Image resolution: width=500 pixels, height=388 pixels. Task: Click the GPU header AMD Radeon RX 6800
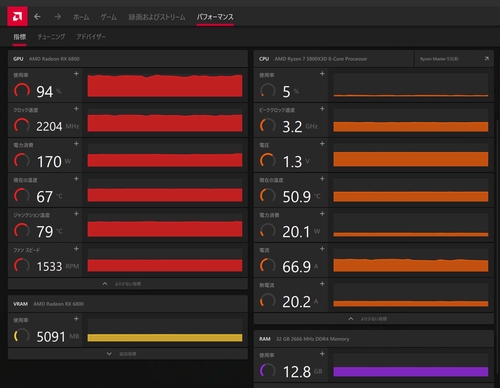point(54,59)
